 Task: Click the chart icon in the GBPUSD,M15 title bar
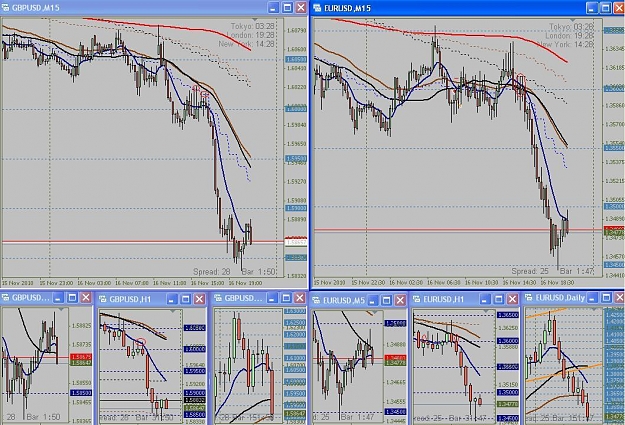(x=6, y=8)
